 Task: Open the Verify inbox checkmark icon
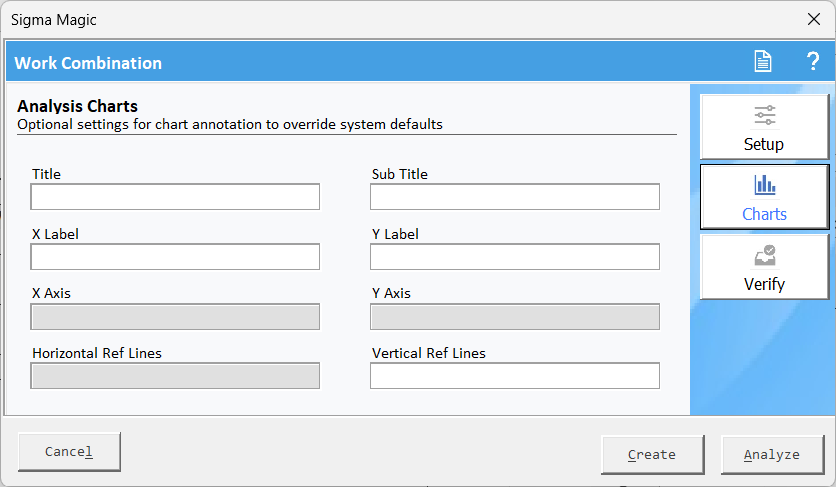pyautogui.click(x=765, y=255)
